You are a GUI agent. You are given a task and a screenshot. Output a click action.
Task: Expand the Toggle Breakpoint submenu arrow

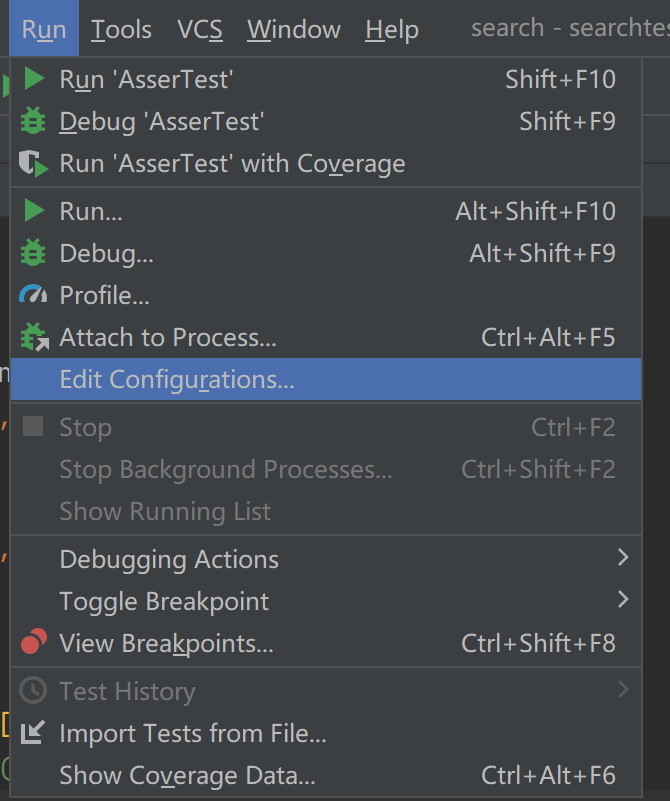click(x=623, y=600)
